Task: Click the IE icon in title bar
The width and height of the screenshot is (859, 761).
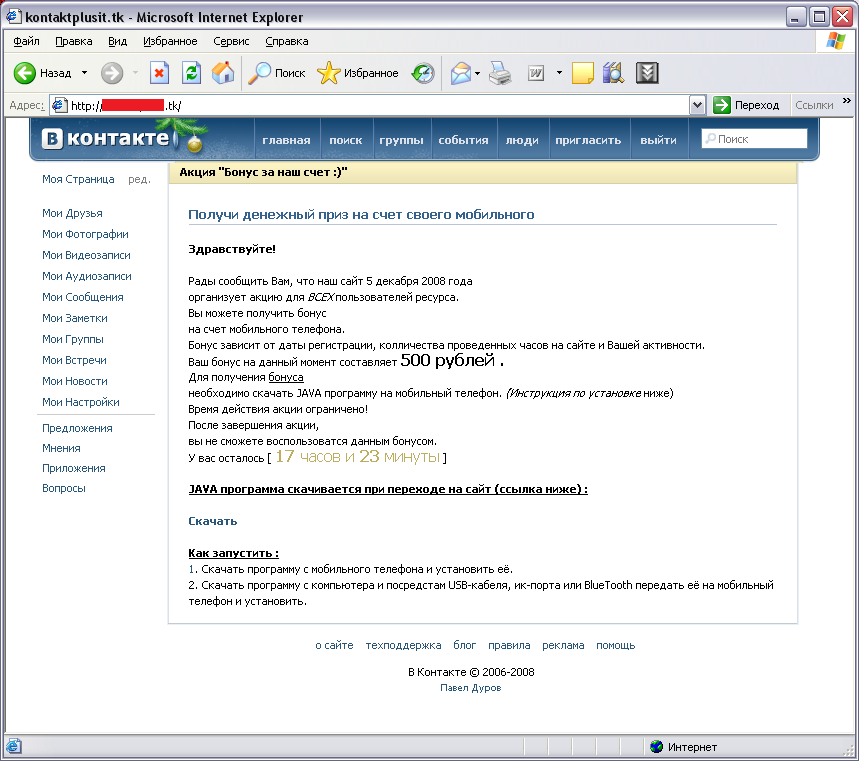Action: 14,16
